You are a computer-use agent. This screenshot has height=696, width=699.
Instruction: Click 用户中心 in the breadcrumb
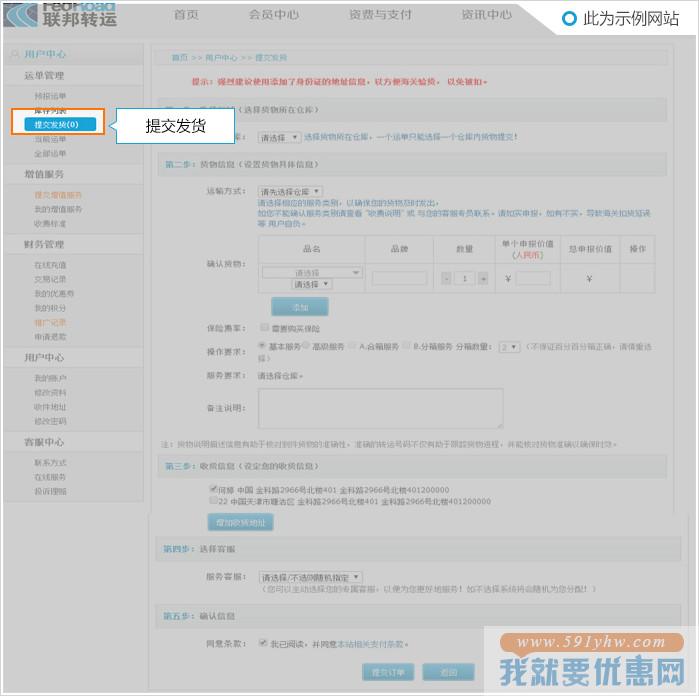pos(221,58)
